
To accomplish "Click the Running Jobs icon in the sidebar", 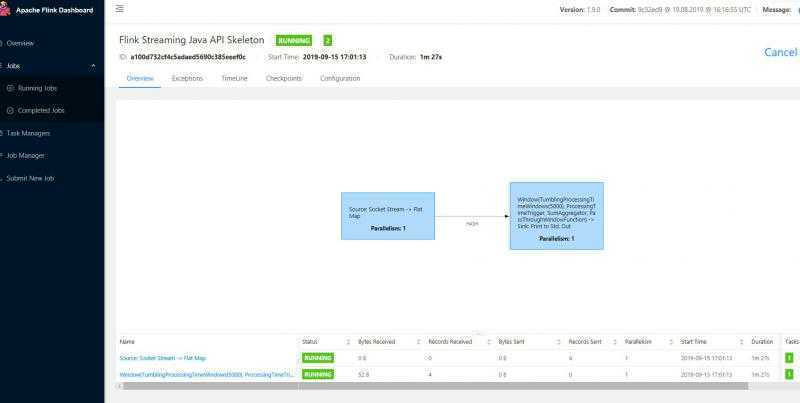I will (11, 88).
